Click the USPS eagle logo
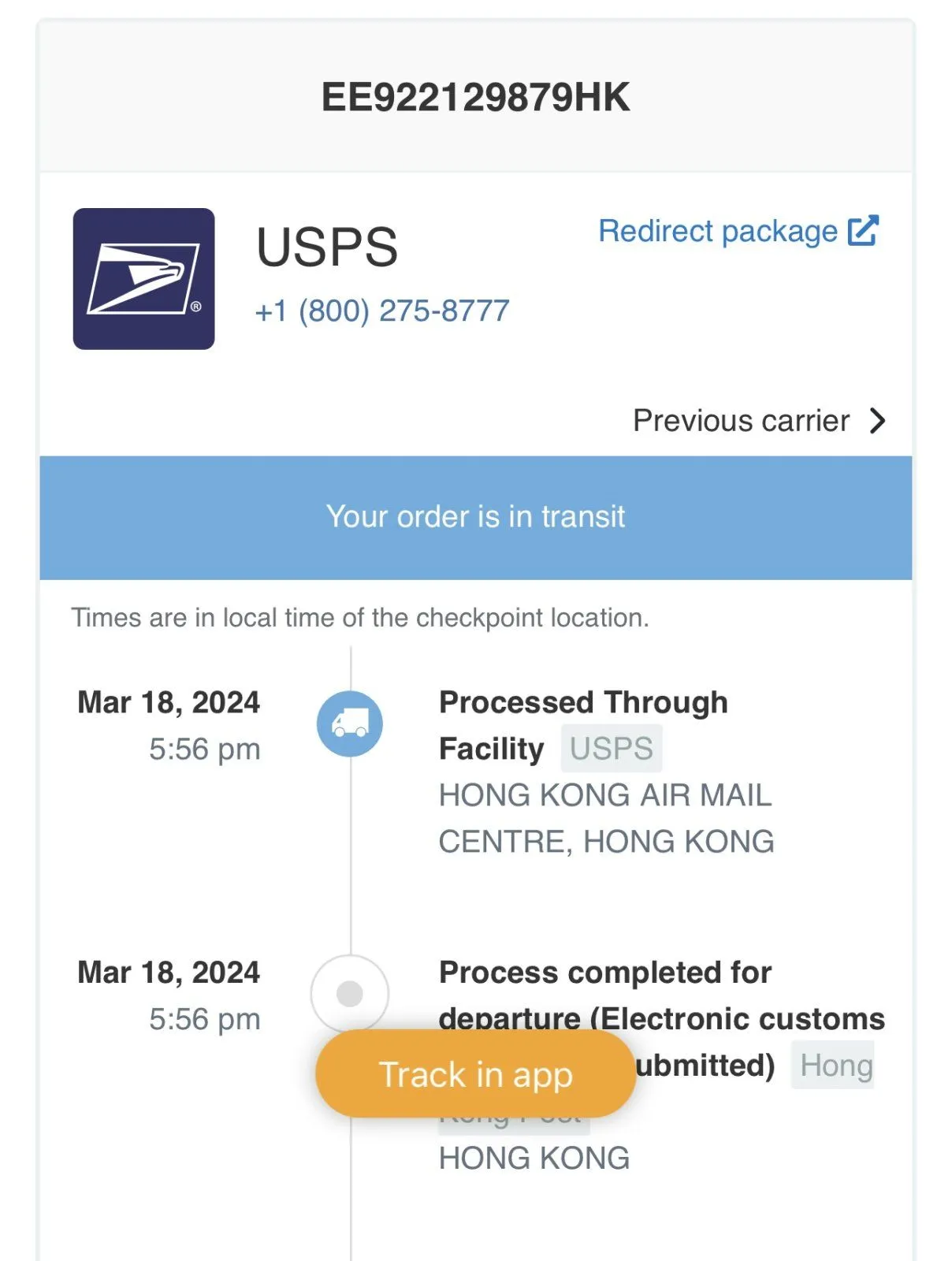This screenshot has height=1261, width=952. point(143,278)
